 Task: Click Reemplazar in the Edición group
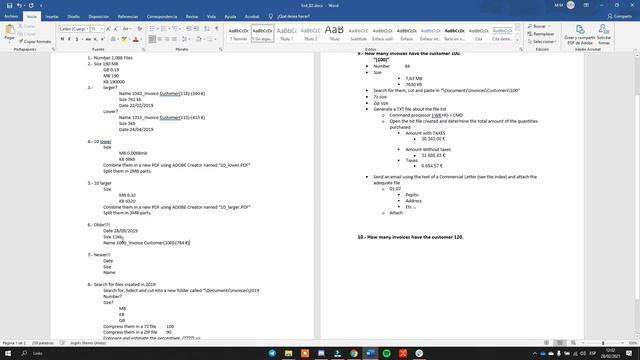point(541,34)
